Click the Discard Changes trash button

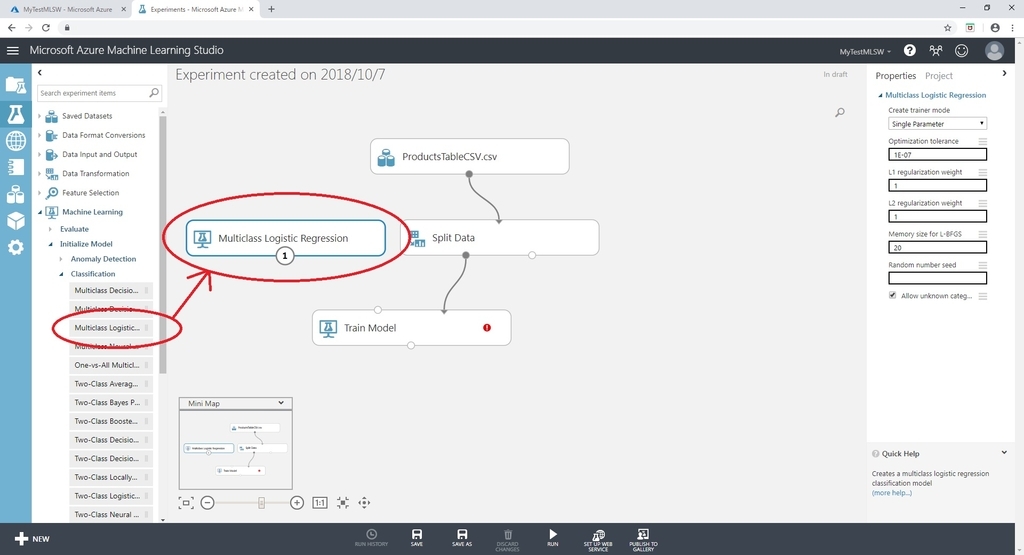[507, 539]
